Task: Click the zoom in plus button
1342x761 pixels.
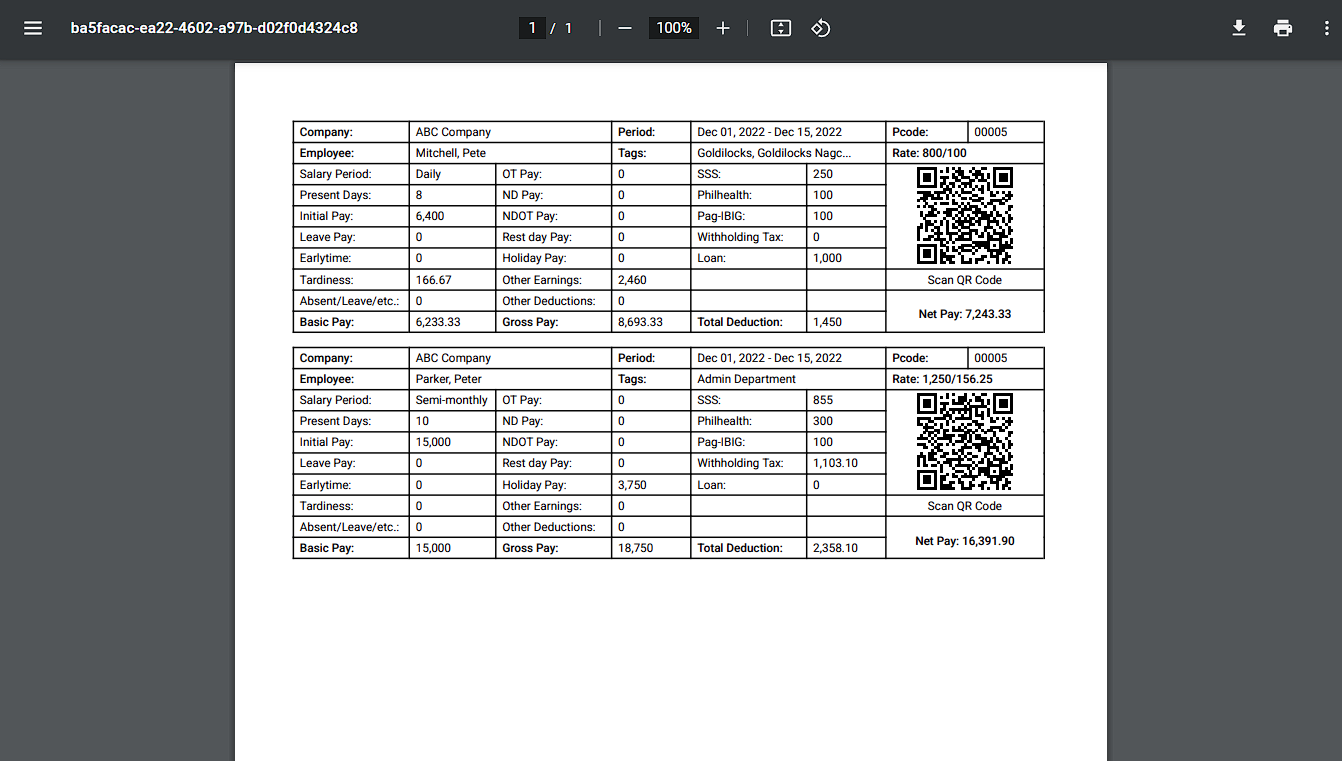Action: [723, 28]
